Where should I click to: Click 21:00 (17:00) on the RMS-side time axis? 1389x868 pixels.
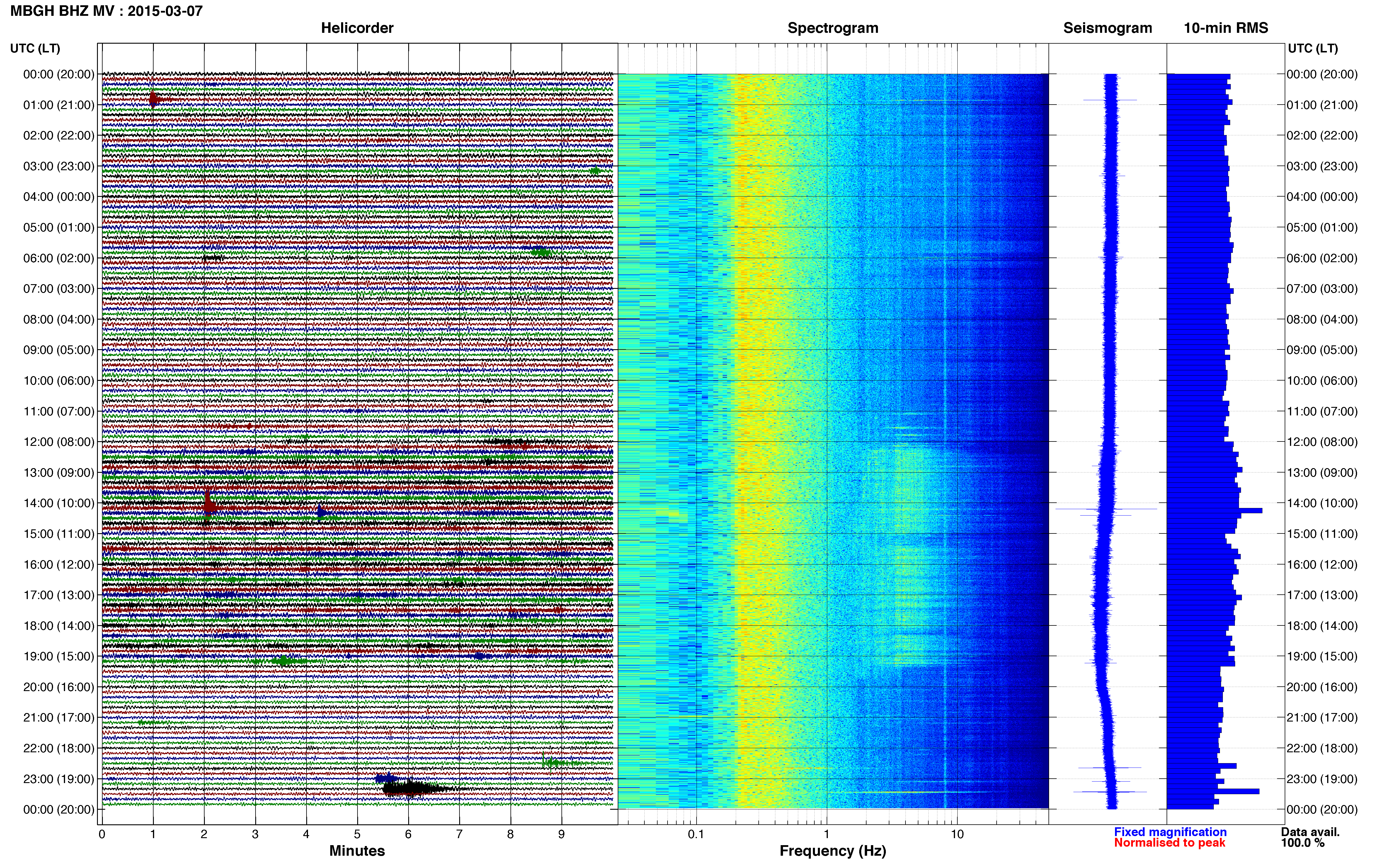pos(1322,718)
